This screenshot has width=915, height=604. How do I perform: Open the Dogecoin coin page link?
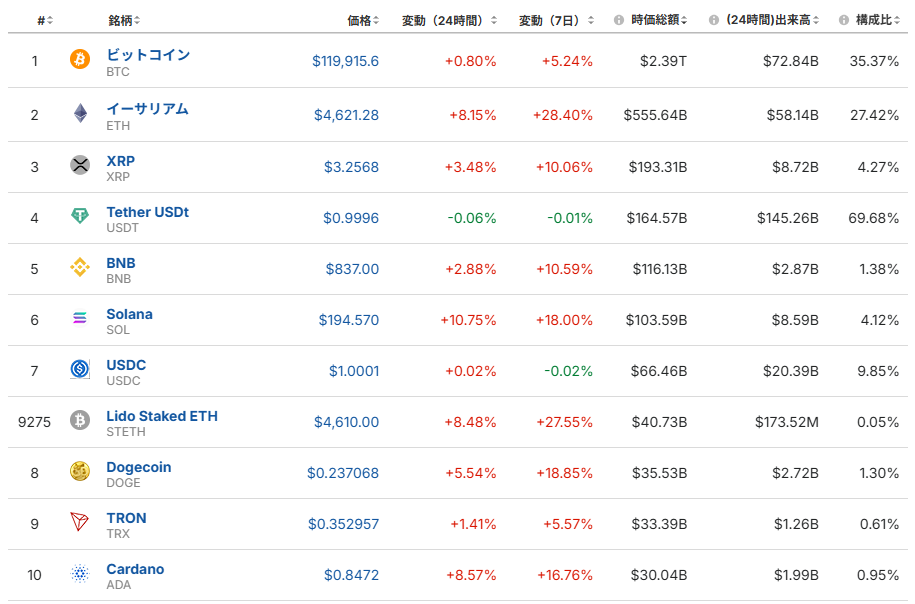coord(139,467)
